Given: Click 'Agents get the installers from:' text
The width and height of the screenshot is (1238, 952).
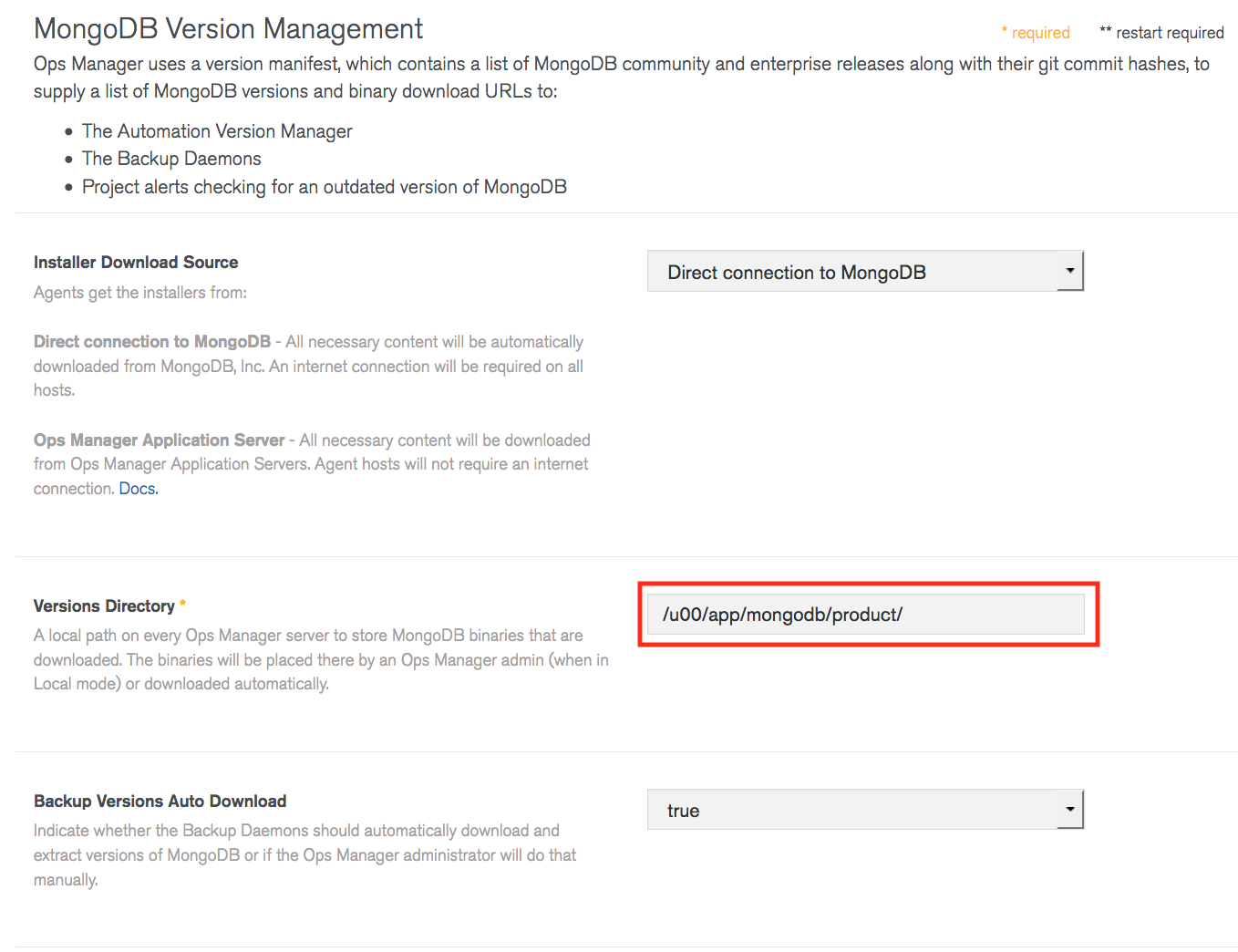Looking at the screenshot, I should 140,293.
